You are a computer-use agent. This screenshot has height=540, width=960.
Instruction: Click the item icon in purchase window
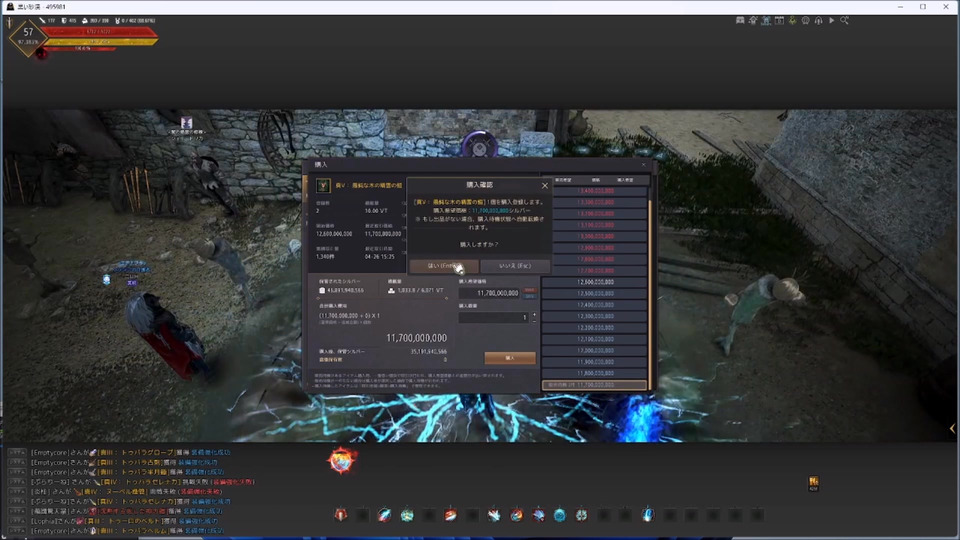point(323,185)
